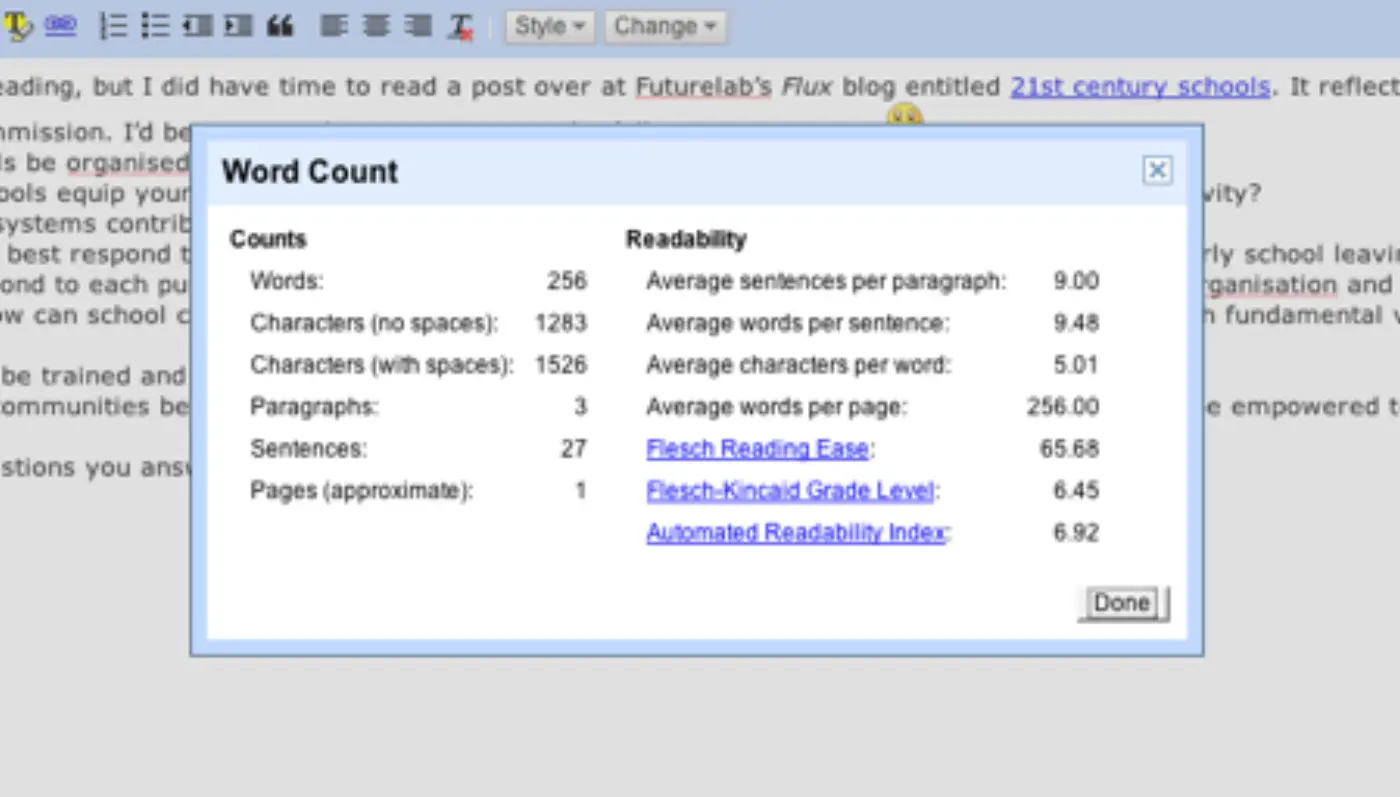Click the Flesch Reading Ease score 65.68
The image size is (1400, 797).
coord(1069,449)
